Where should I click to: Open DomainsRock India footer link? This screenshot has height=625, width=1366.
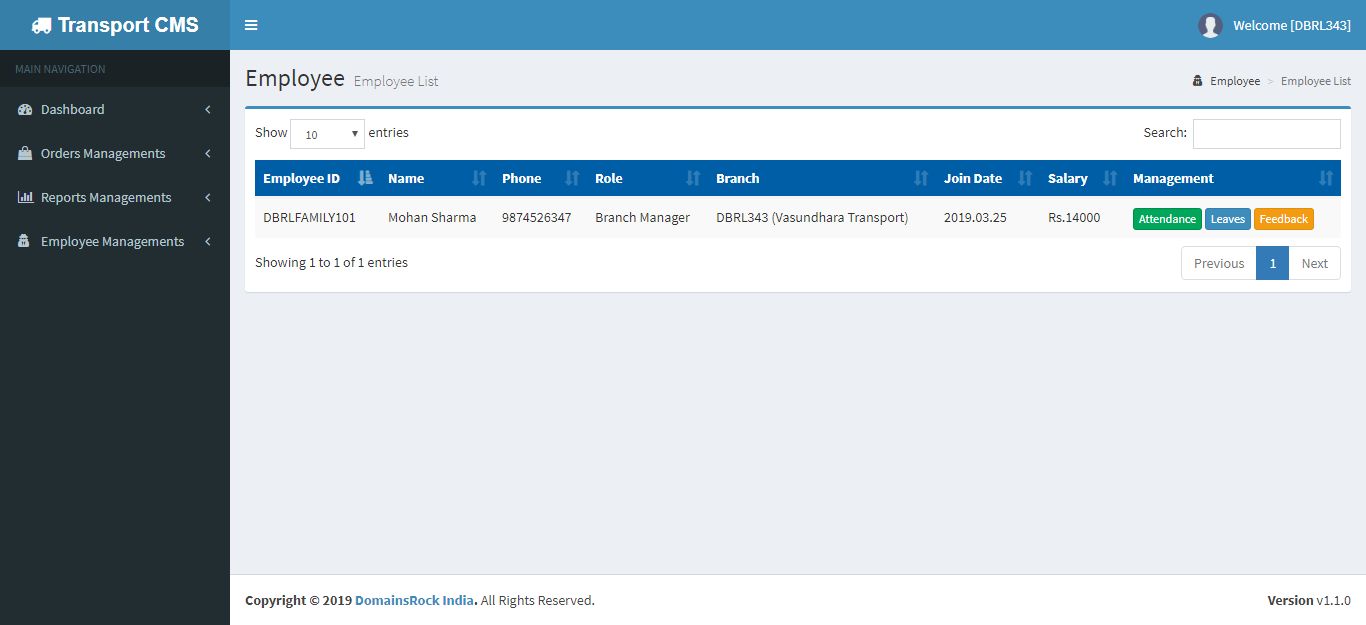click(416, 600)
